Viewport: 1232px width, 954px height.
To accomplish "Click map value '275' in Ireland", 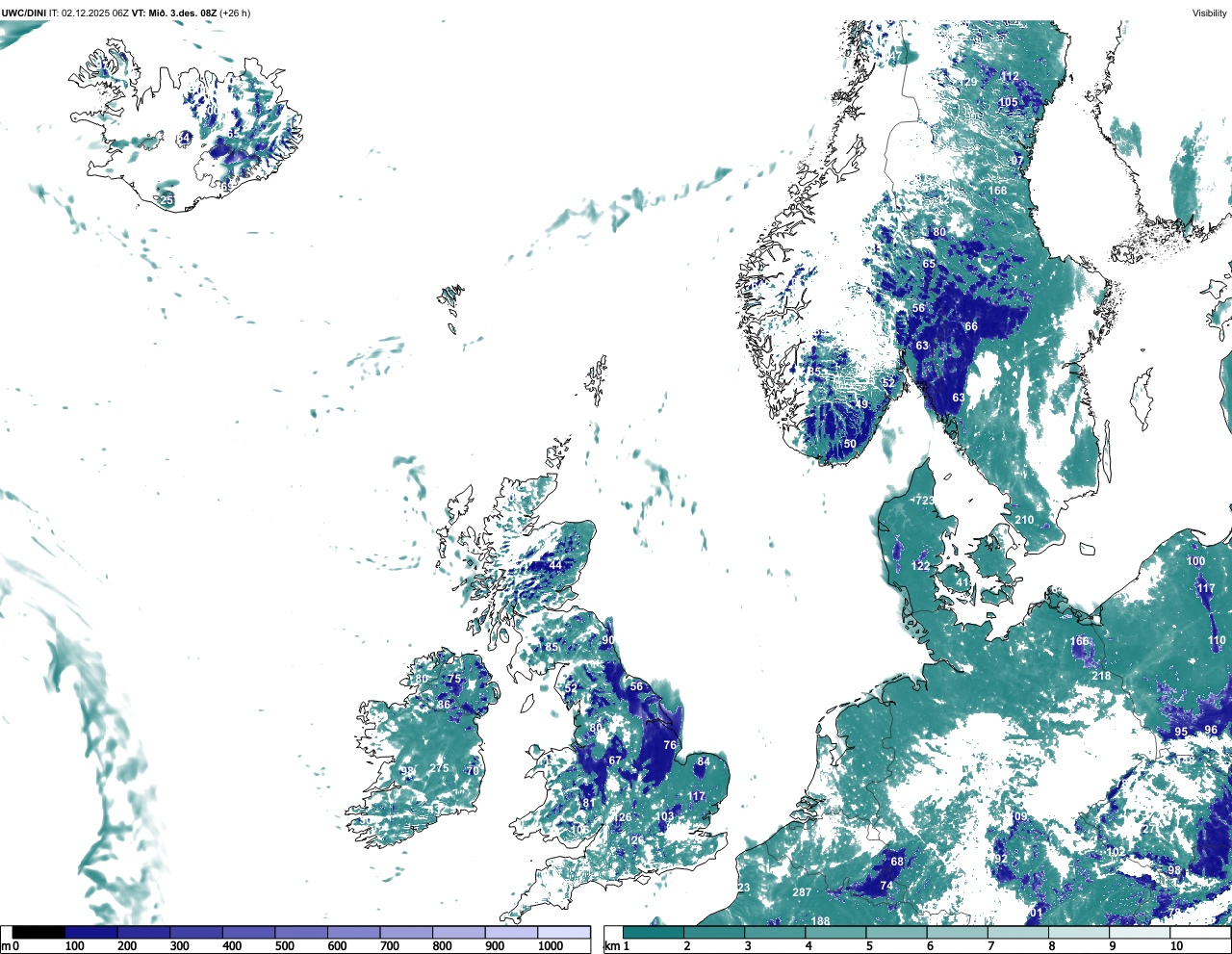I will click(x=439, y=768).
